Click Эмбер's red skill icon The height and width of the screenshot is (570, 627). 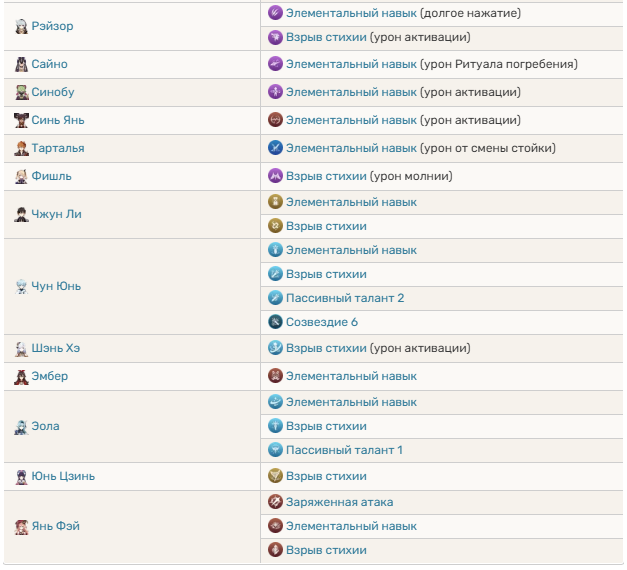click(x=275, y=376)
